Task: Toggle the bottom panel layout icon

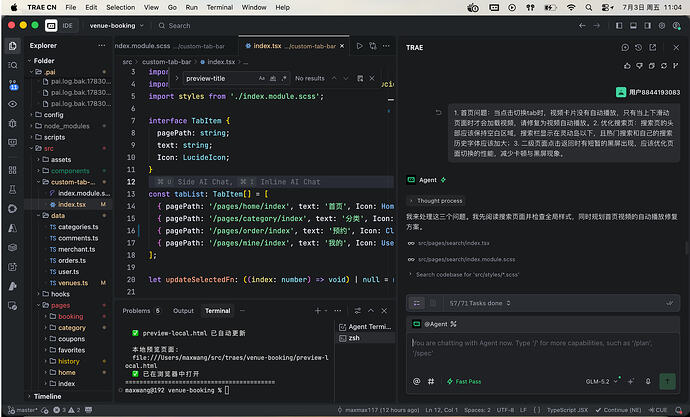Action: click(633, 26)
